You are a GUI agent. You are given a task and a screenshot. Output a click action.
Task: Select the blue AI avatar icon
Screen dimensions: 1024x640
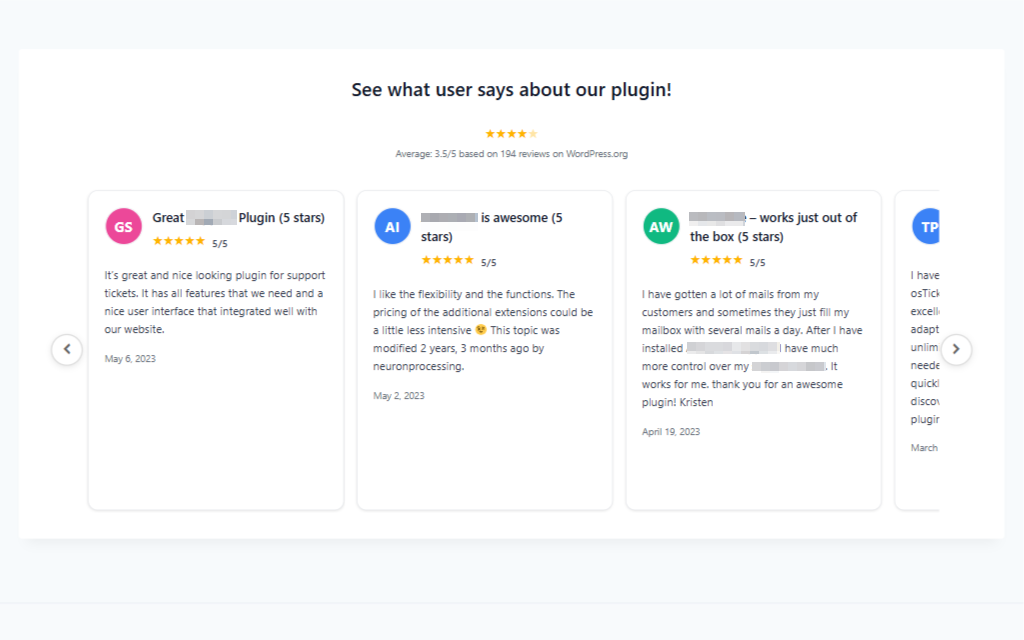click(392, 226)
